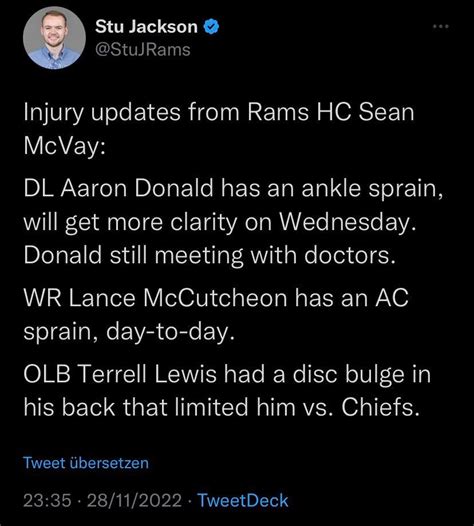Click the 'WR Lance McCutcheon has an AC' line
The height and width of the screenshot is (526, 474).
[x=216, y=298]
